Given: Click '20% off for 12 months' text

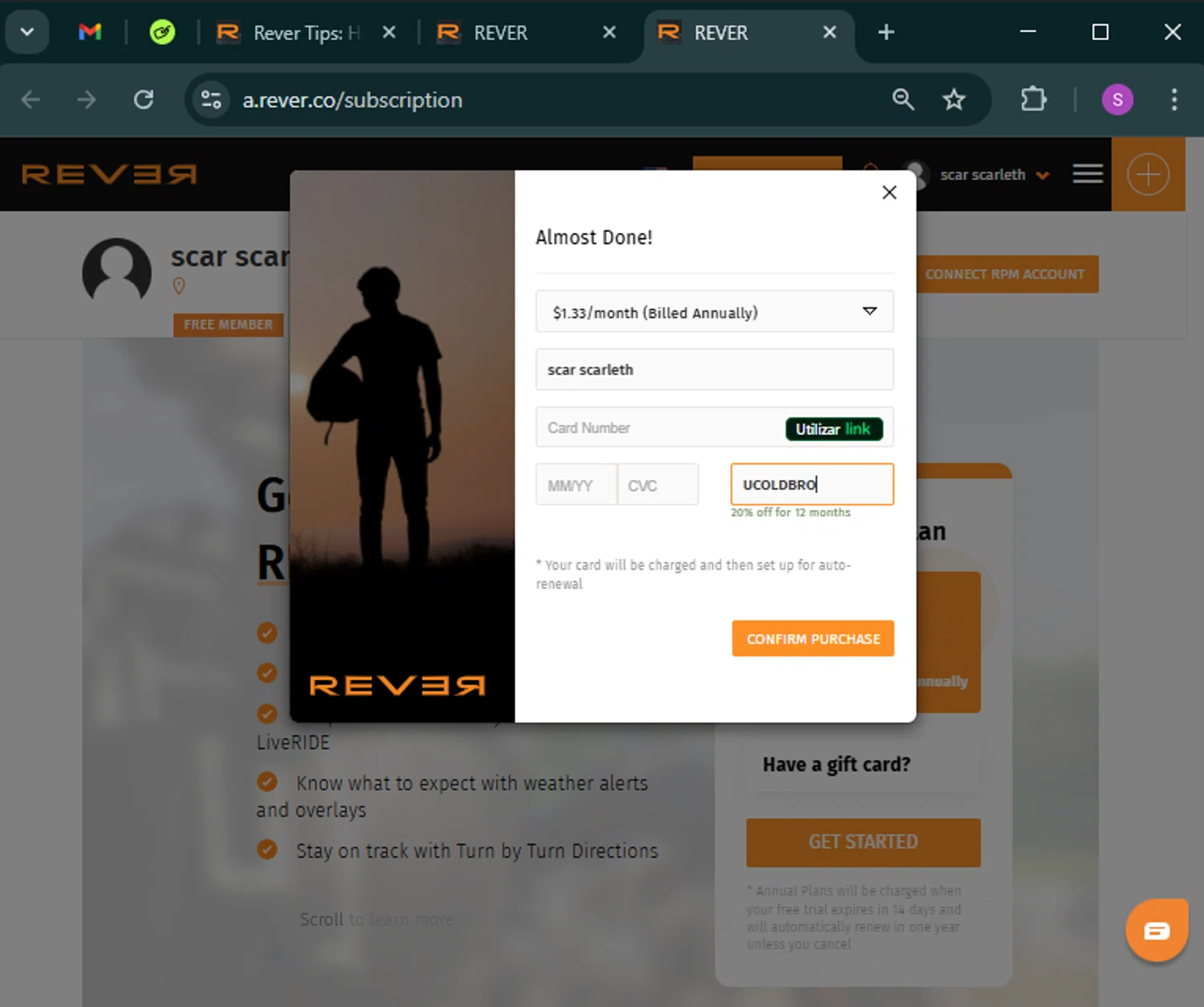Looking at the screenshot, I should pos(791,512).
